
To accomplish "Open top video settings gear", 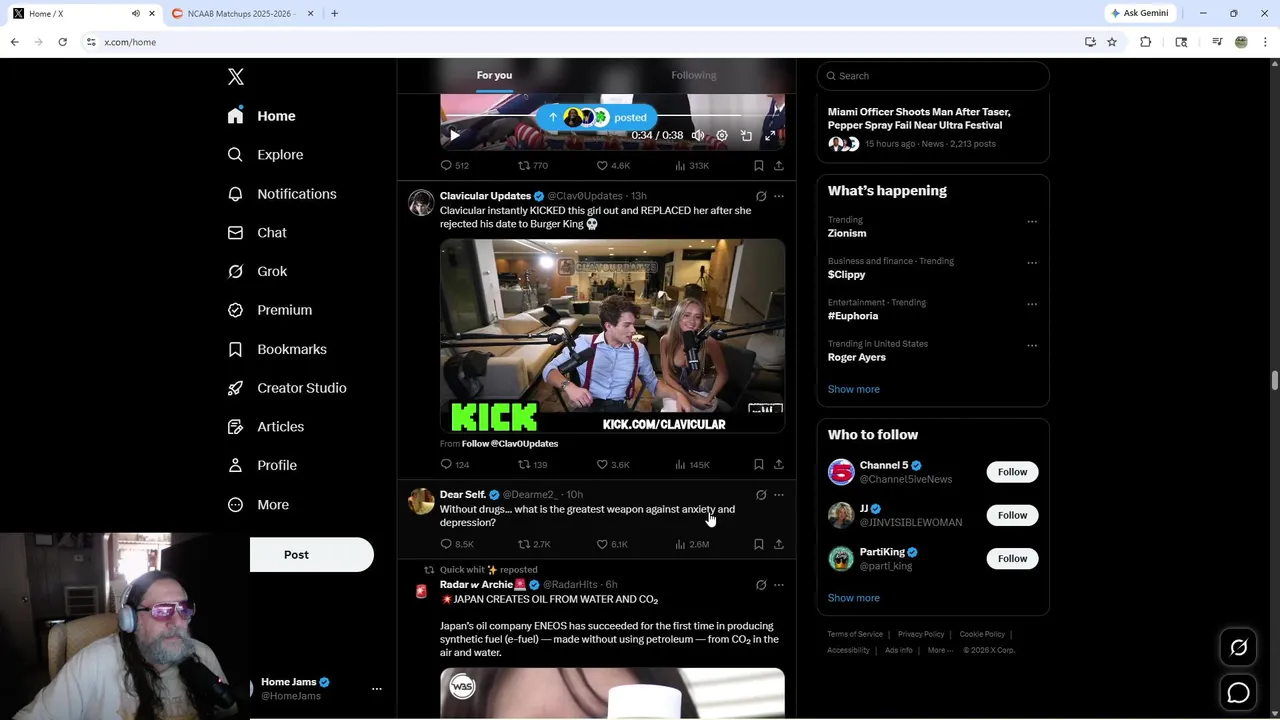I will (x=722, y=135).
